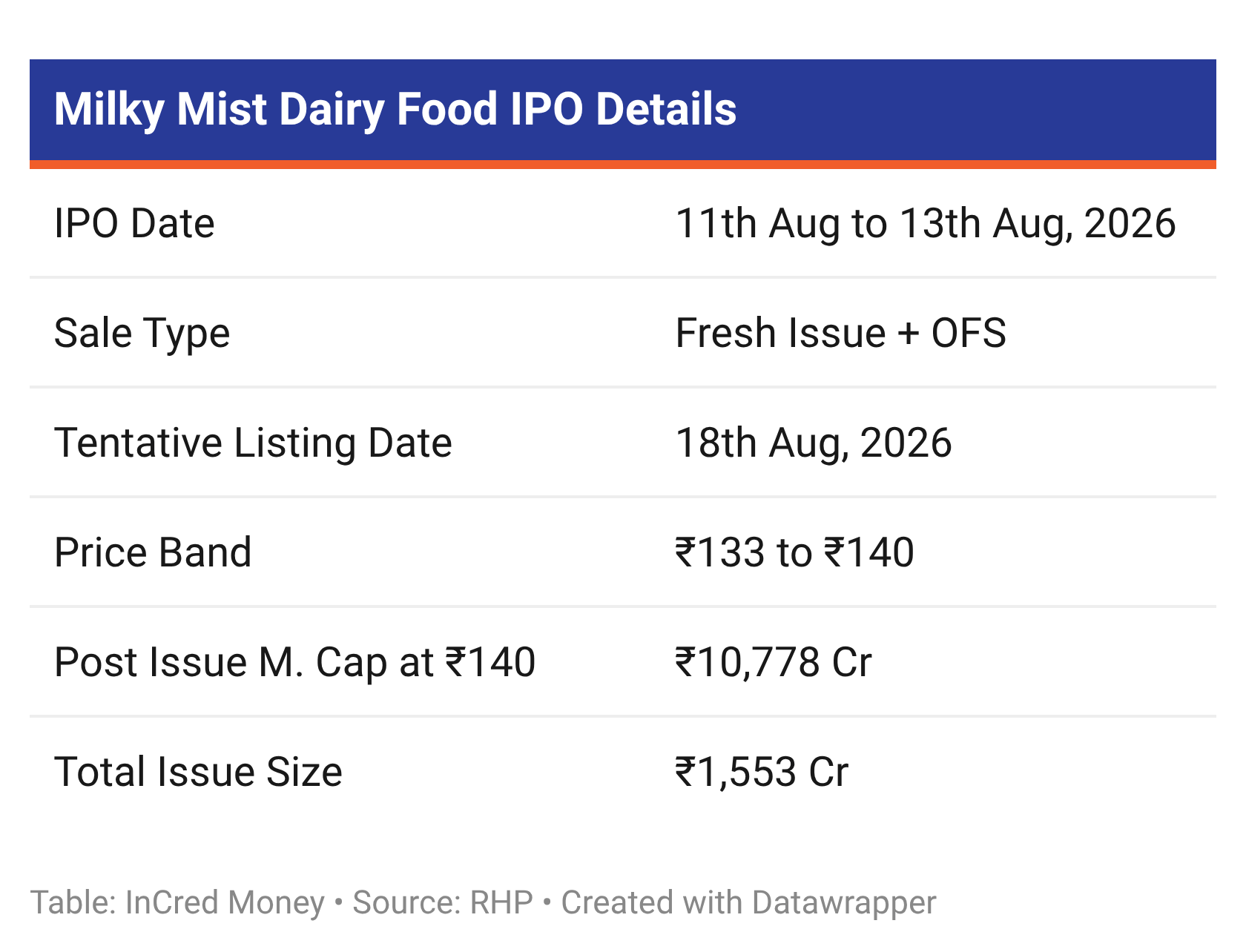The height and width of the screenshot is (952, 1246).
Task: Click the ₹1,553 Cr issue size value
Action: point(762,773)
